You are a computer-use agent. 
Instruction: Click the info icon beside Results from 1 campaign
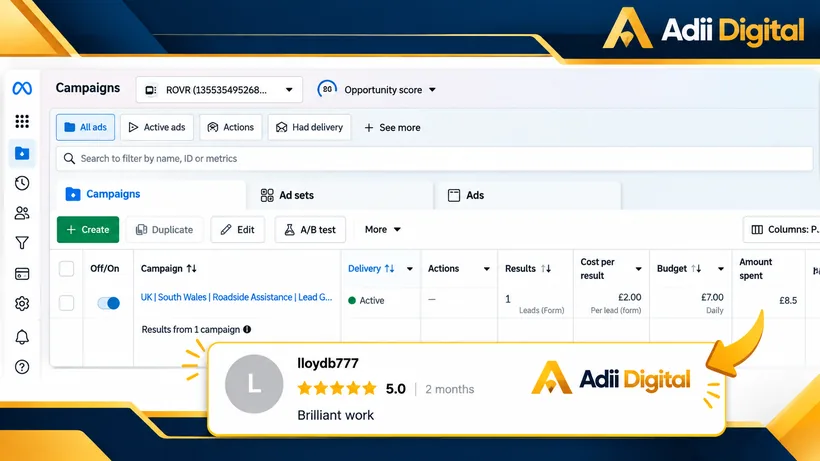247,329
